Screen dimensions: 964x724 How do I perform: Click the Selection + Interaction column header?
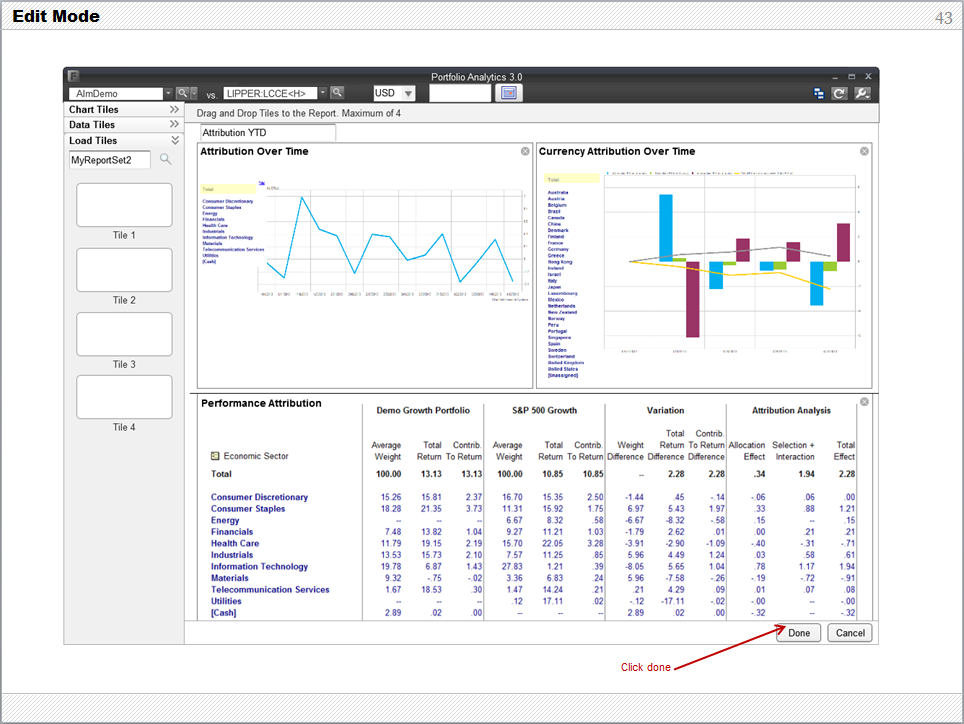[x=793, y=451]
